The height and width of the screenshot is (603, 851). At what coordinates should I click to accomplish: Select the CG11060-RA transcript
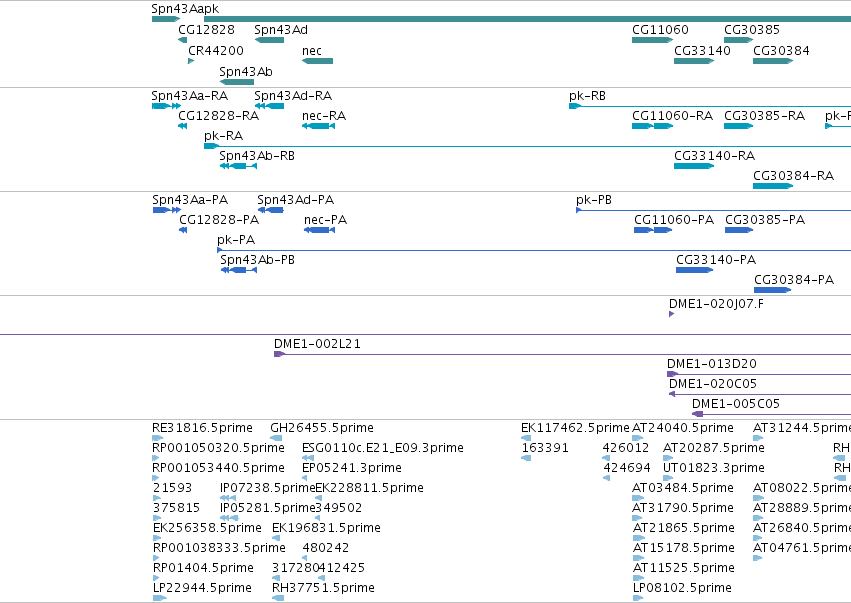(652, 126)
